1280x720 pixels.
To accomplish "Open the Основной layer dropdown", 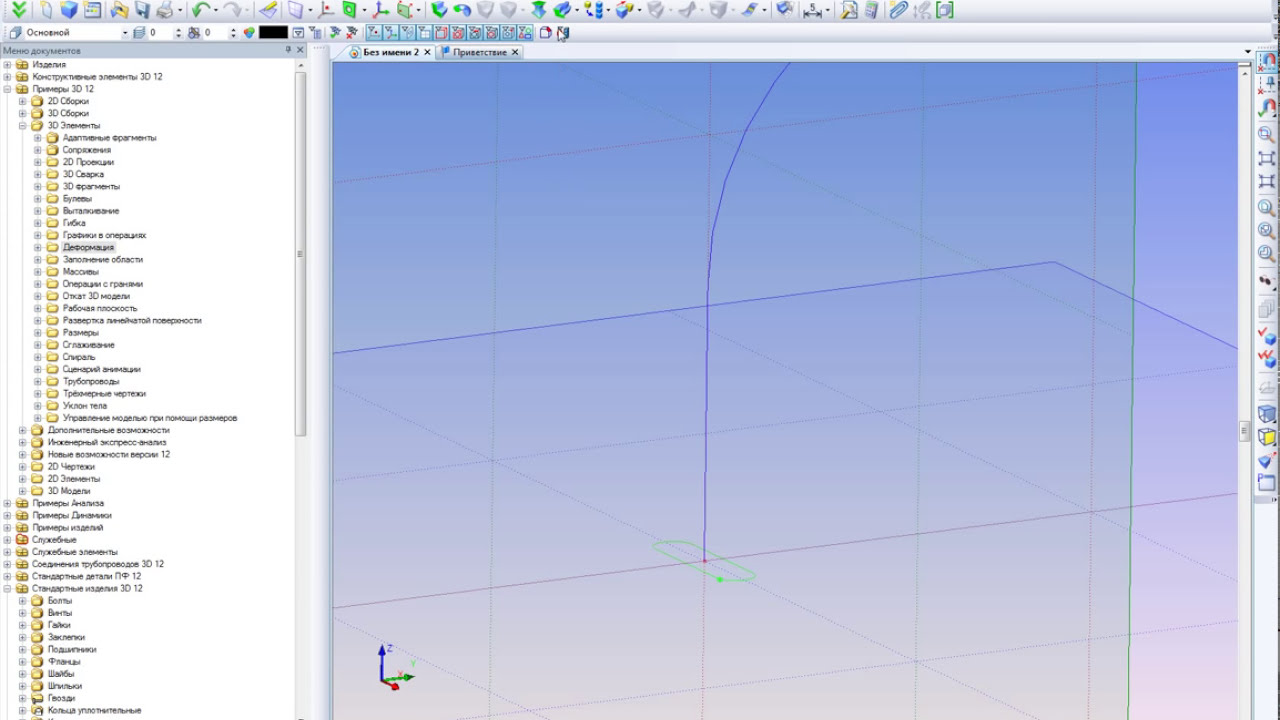I will click(125, 33).
